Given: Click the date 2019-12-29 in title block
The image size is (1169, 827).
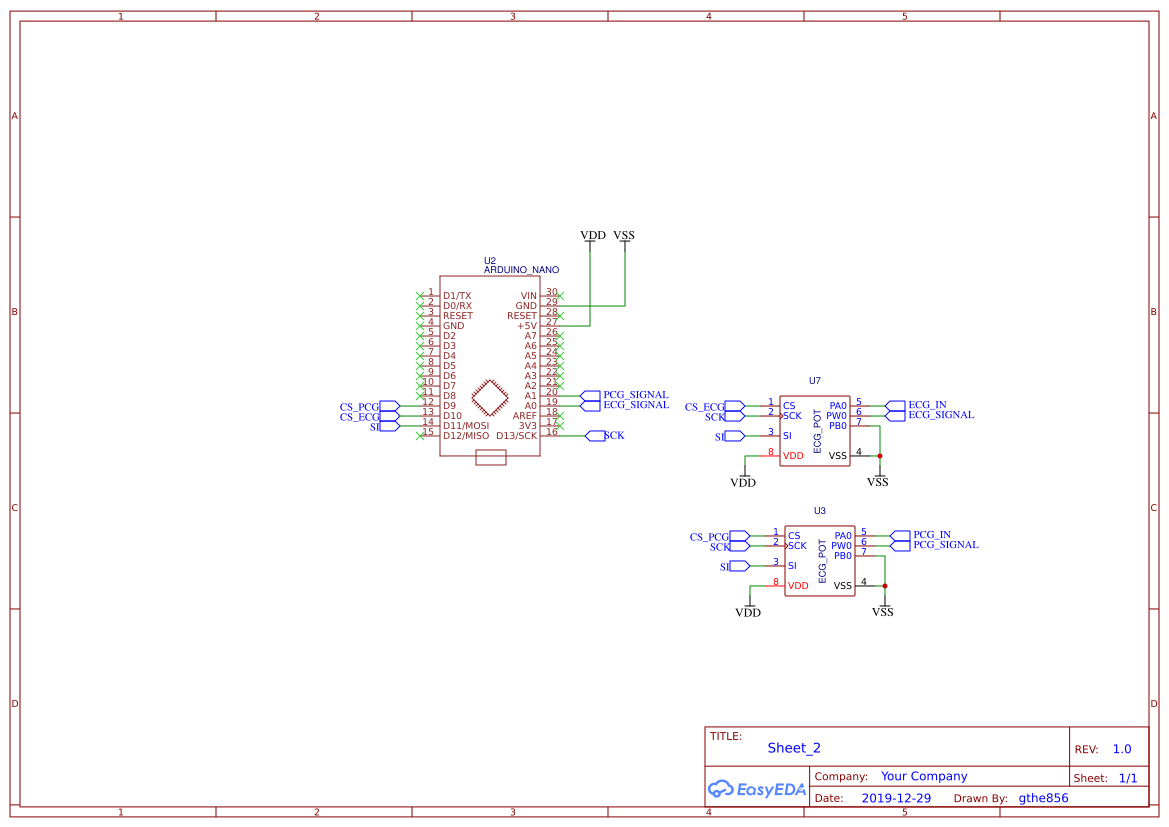Looking at the screenshot, I should tap(894, 797).
